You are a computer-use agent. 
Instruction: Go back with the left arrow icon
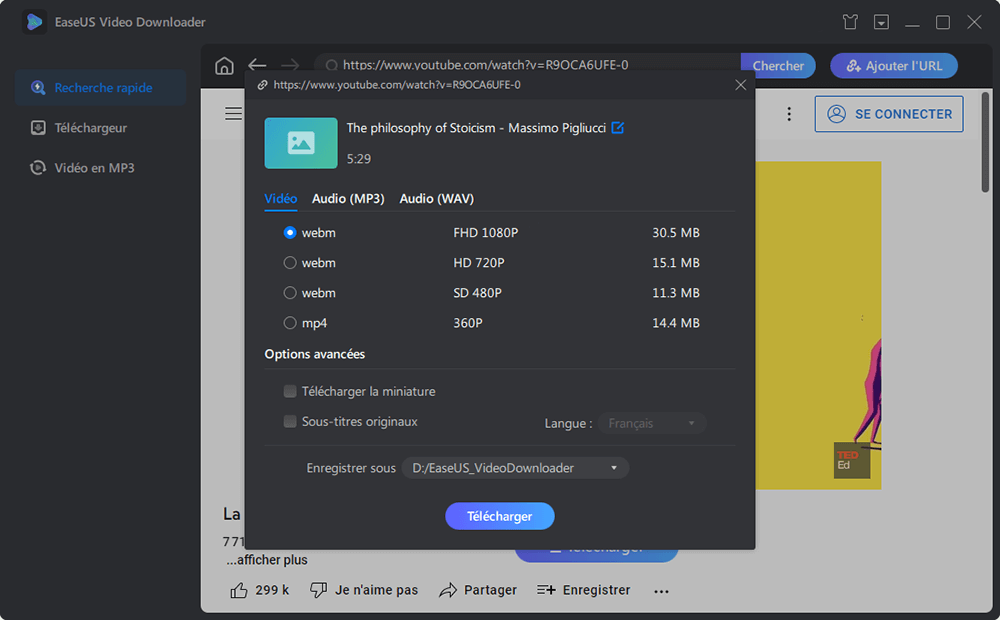coord(257,65)
